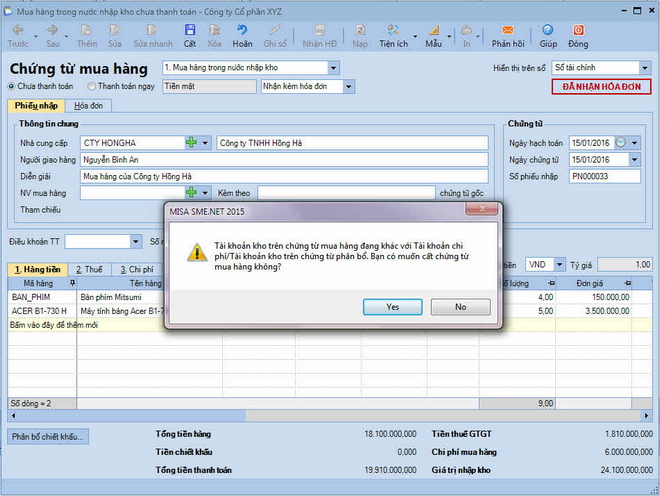Click pin icon in Số lượng column header

[551, 283]
